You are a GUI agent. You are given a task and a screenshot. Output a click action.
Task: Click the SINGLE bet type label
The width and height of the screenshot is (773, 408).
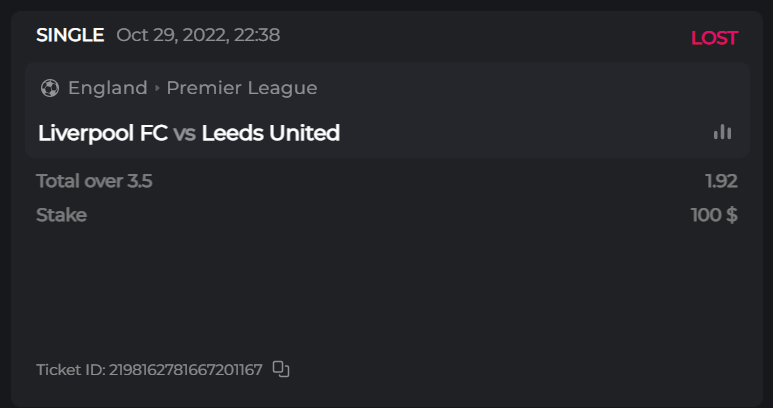click(70, 36)
